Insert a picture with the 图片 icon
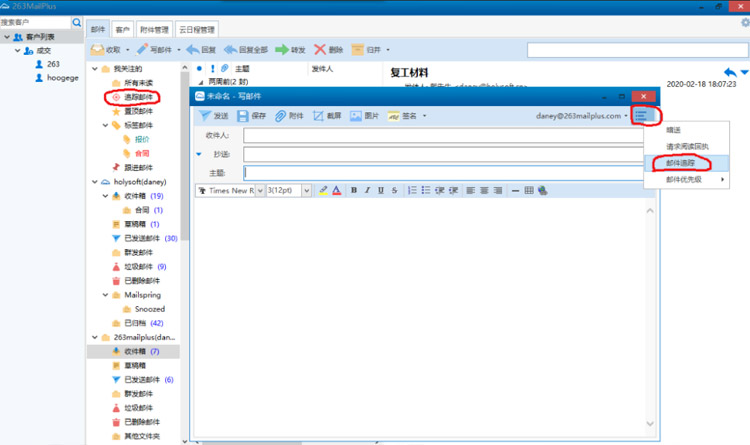Image resolution: width=750 pixels, height=445 pixels. (x=357, y=116)
